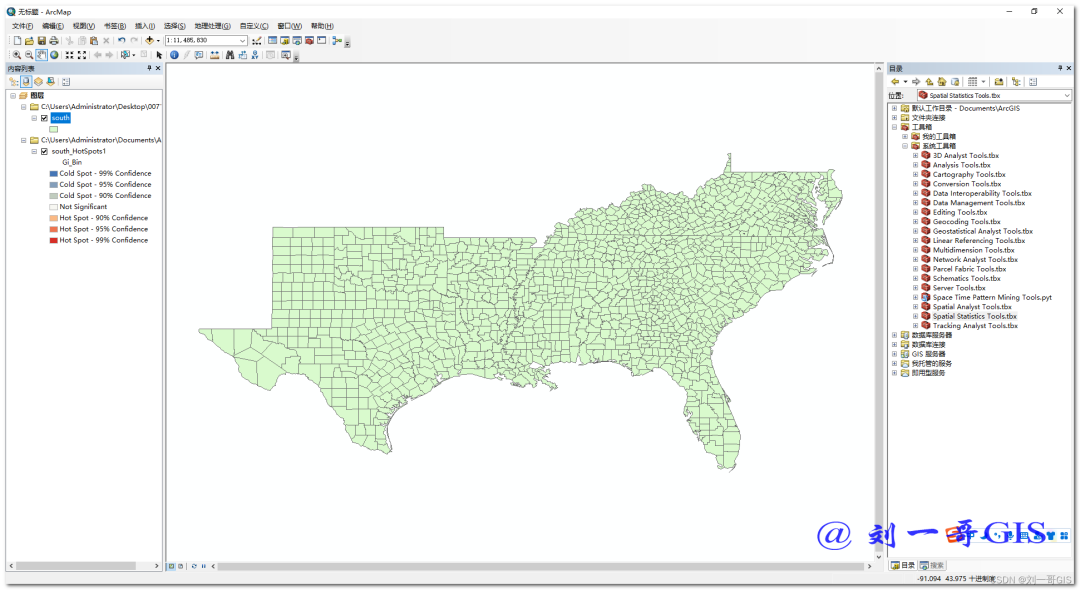Switch table of contents to List By Source

[x=26, y=81]
